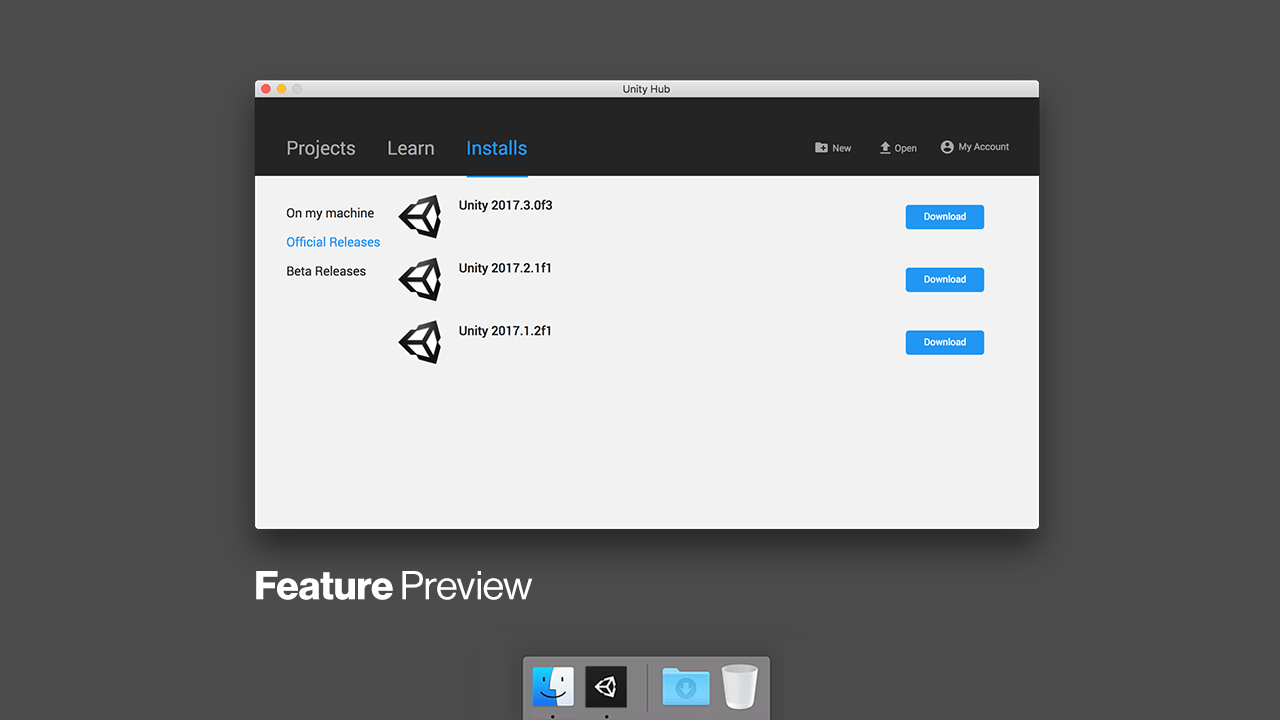Open Finder from the dock
Screen dimensions: 1280x720
553,687
